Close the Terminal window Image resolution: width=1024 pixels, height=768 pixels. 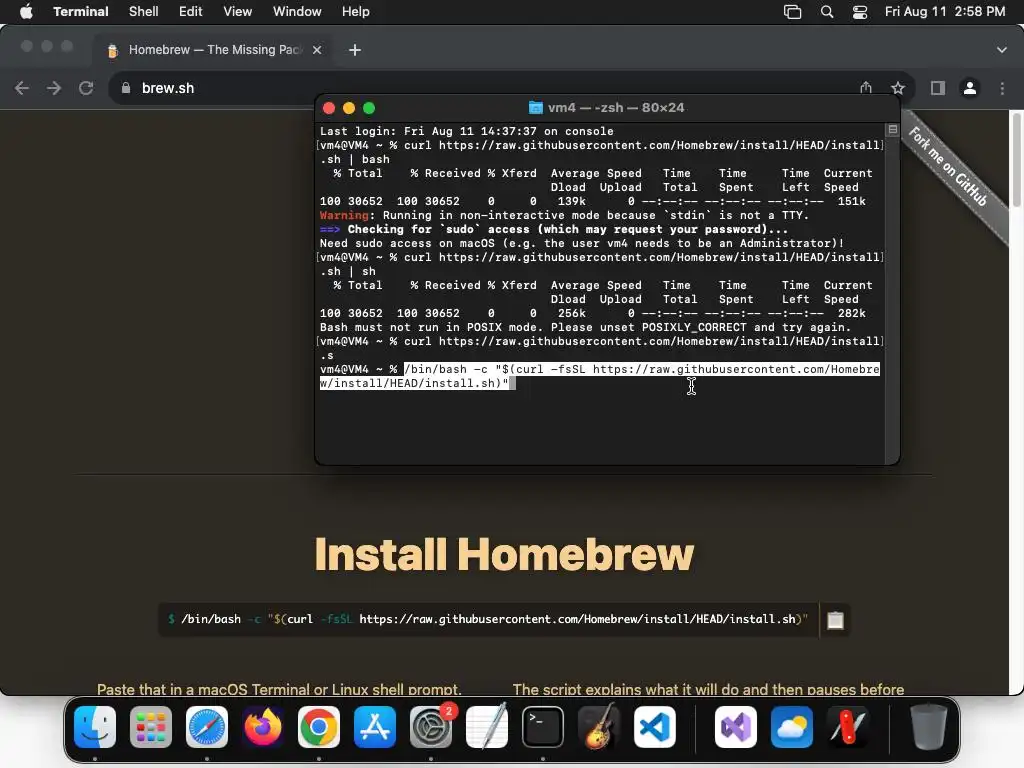329,108
